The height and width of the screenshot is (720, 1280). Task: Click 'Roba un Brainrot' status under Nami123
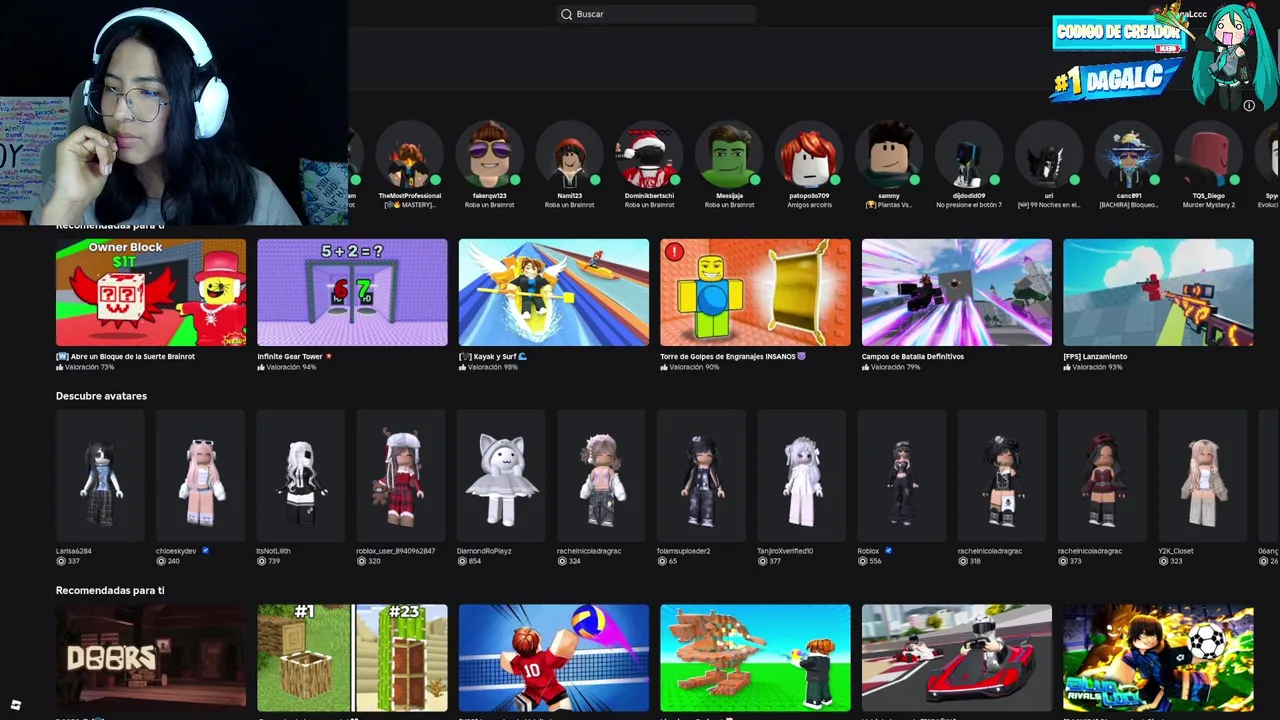coord(569,205)
